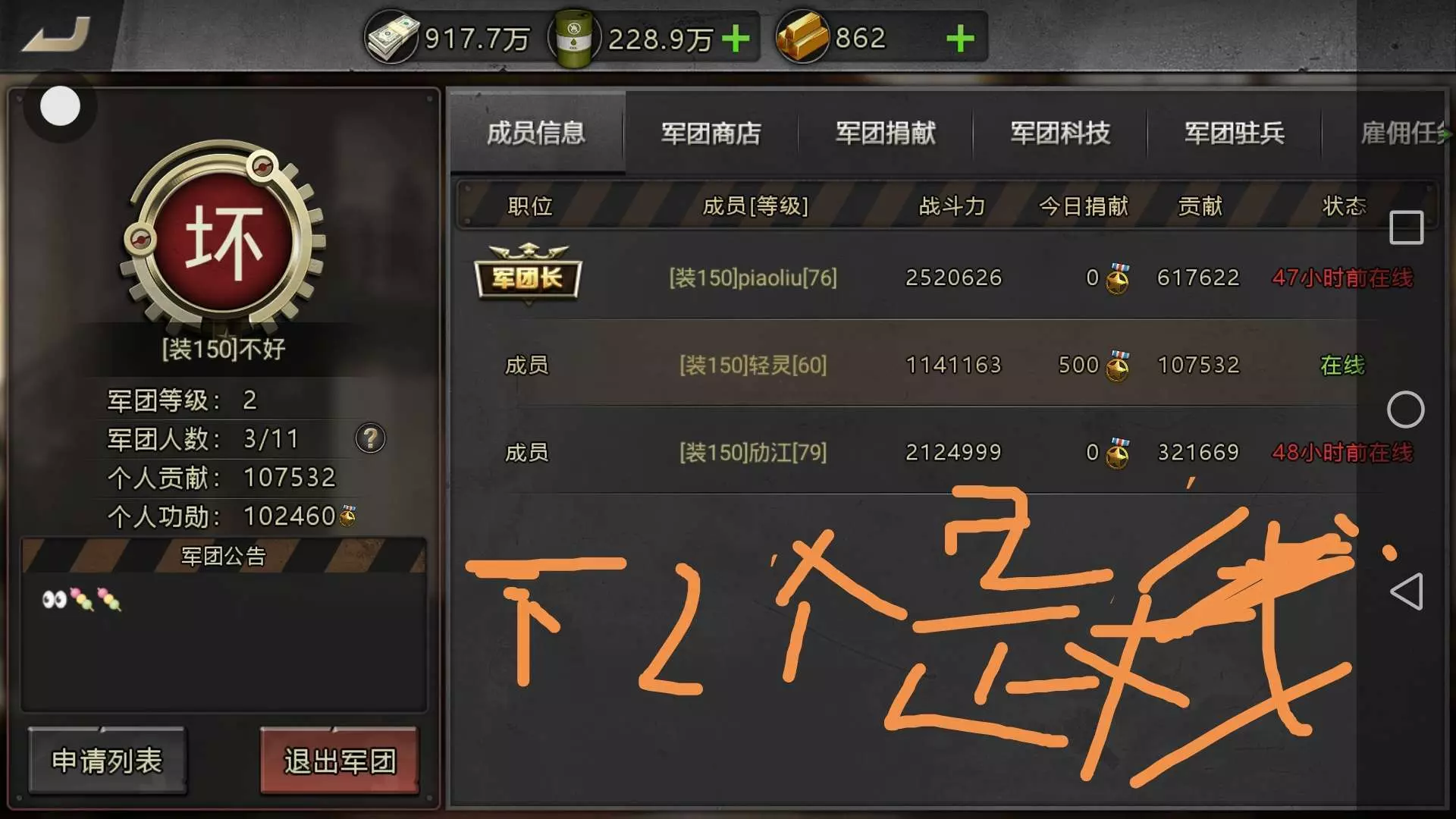Switch to 成员信息 tab
The image size is (1456, 819).
point(536,133)
